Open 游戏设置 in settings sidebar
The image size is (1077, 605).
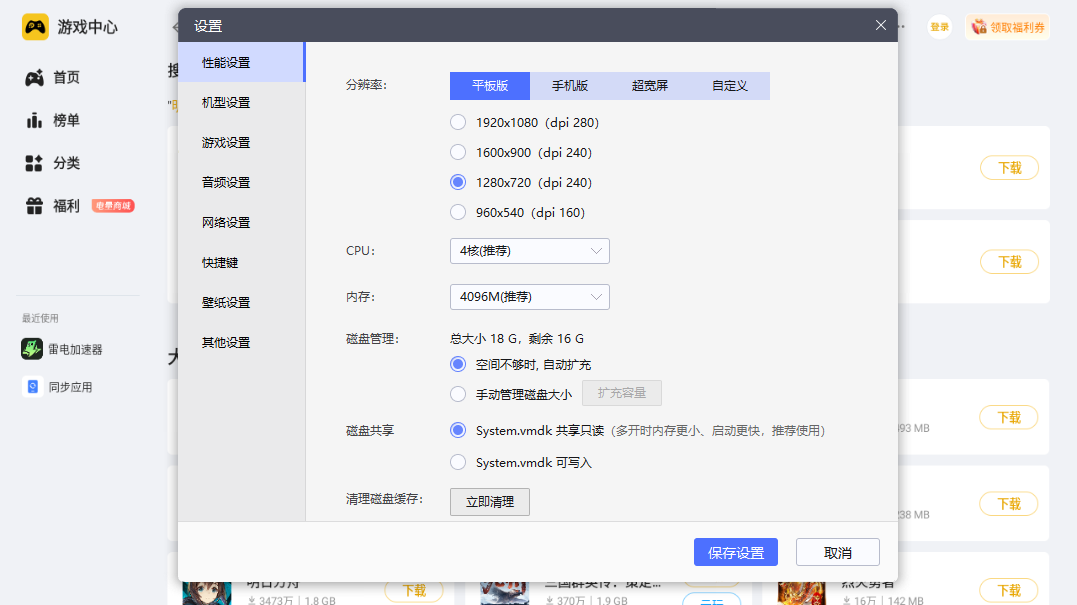(226, 143)
